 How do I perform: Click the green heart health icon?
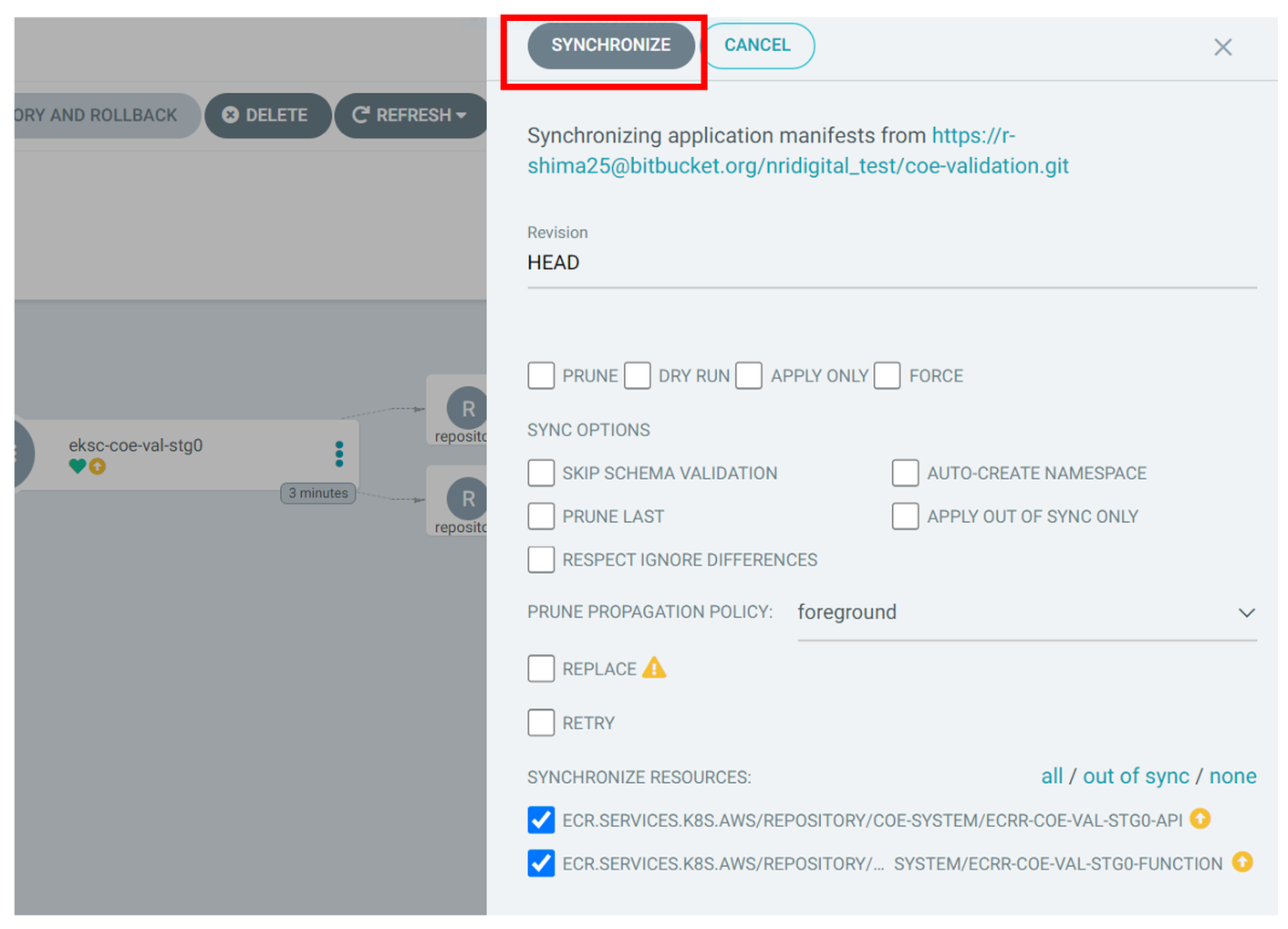point(78,466)
